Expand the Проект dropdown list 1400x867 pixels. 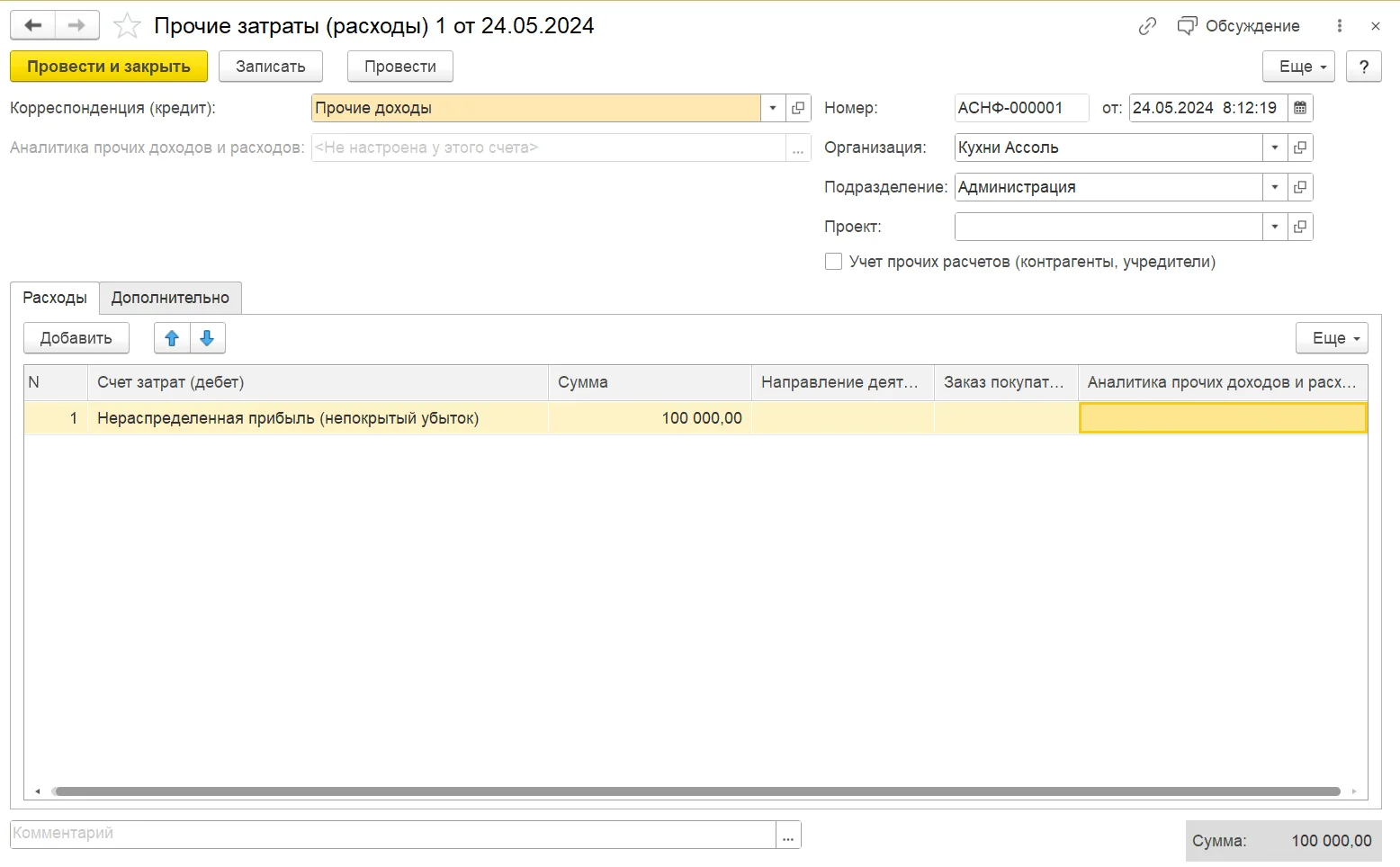[x=1275, y=227]
